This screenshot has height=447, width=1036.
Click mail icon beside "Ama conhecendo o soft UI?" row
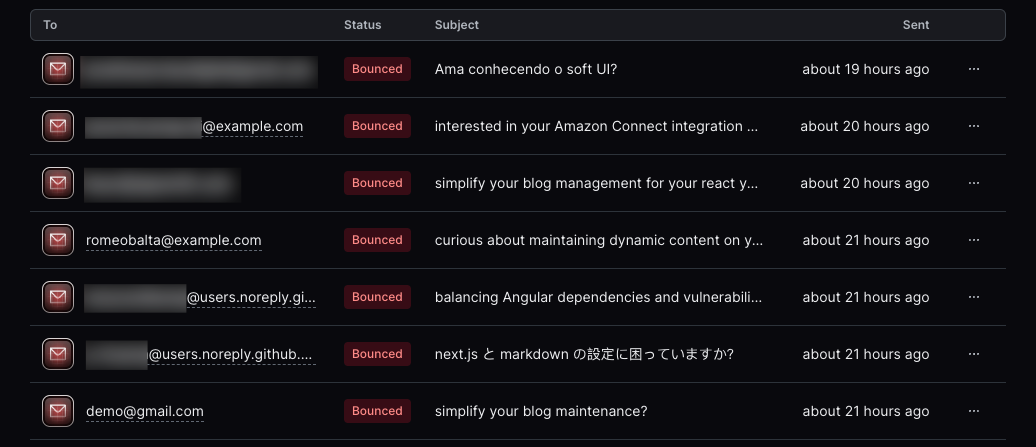(x=58, y=69)
